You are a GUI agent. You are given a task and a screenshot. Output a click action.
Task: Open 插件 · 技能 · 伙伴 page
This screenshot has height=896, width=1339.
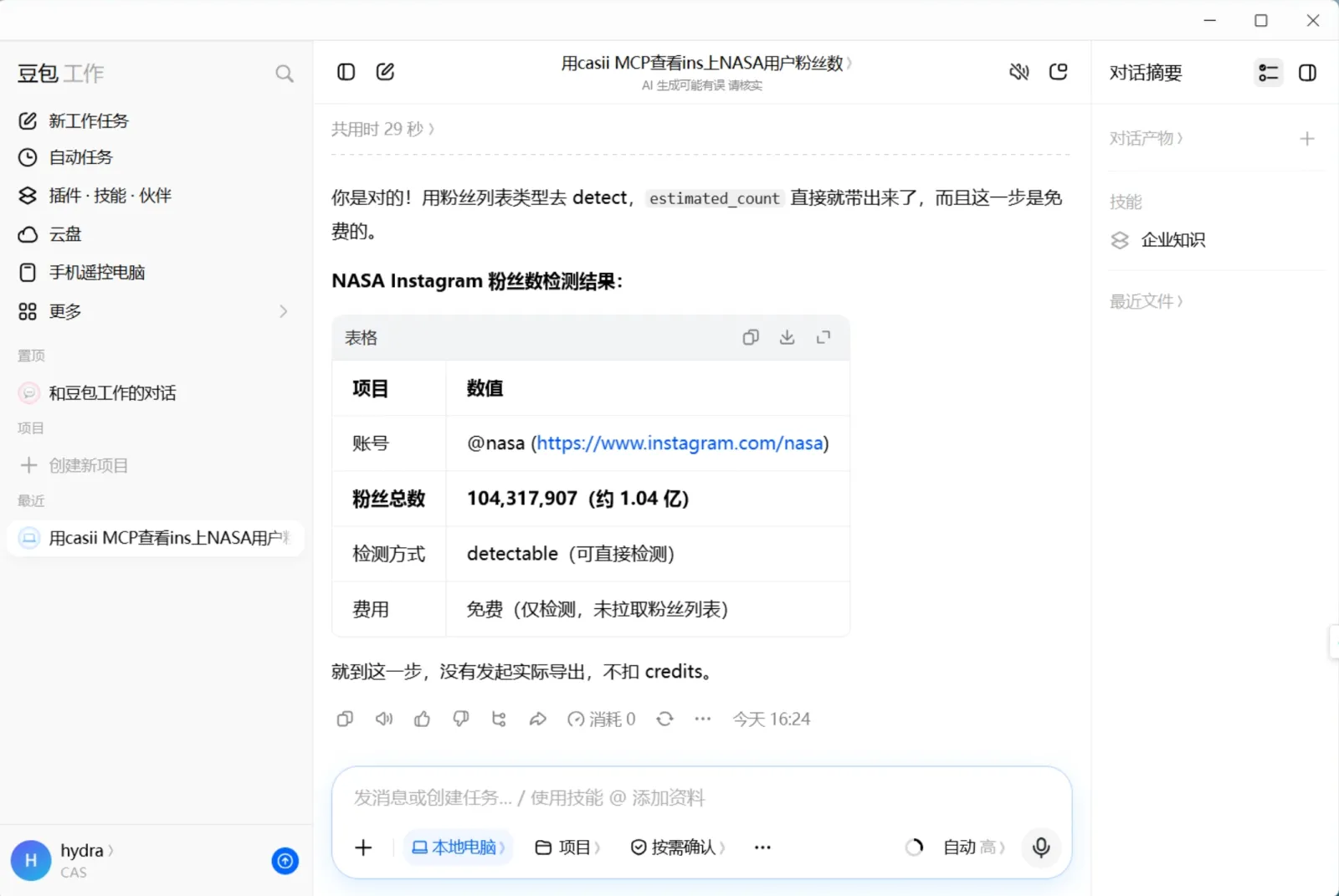[154, 196]
